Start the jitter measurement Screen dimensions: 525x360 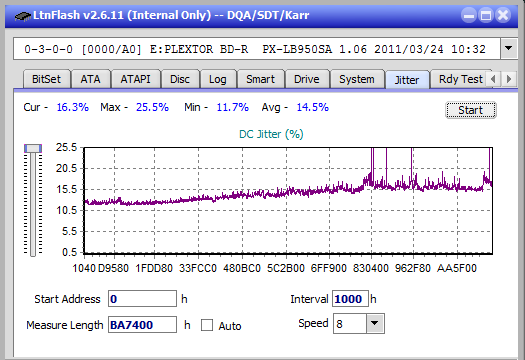pos(470,110)
